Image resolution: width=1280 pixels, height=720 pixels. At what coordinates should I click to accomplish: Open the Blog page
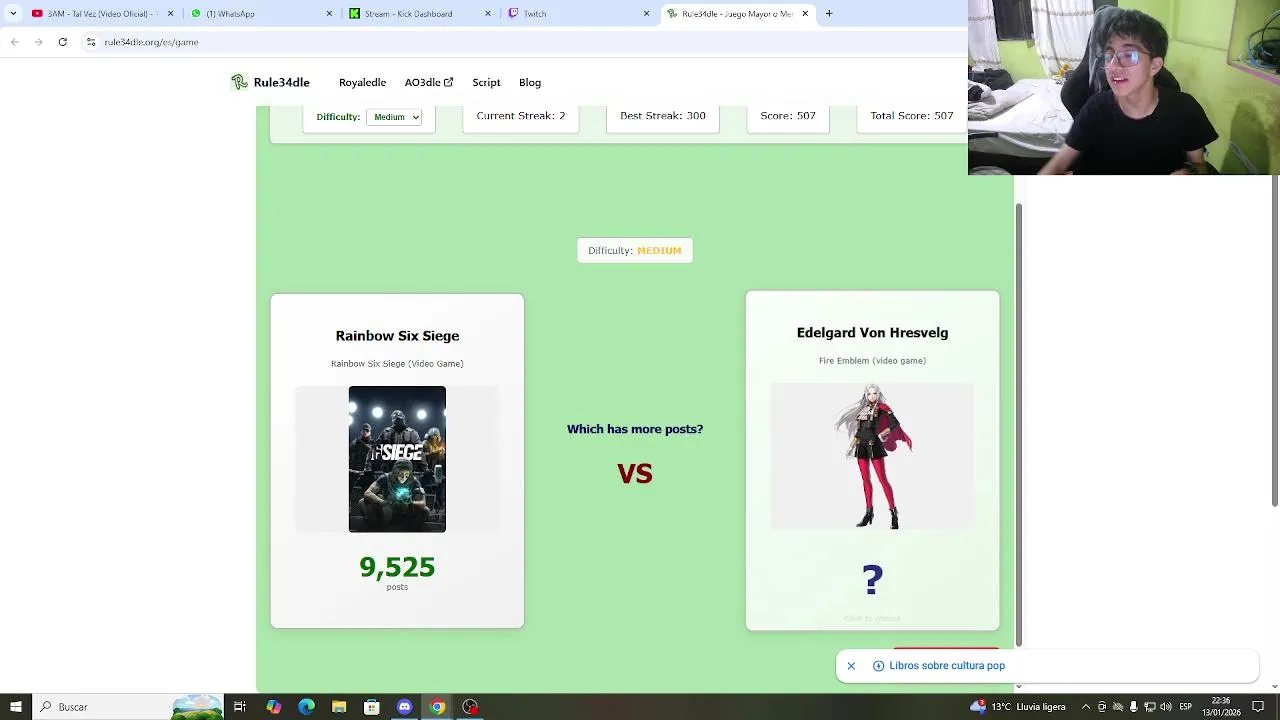pos(530,82)
